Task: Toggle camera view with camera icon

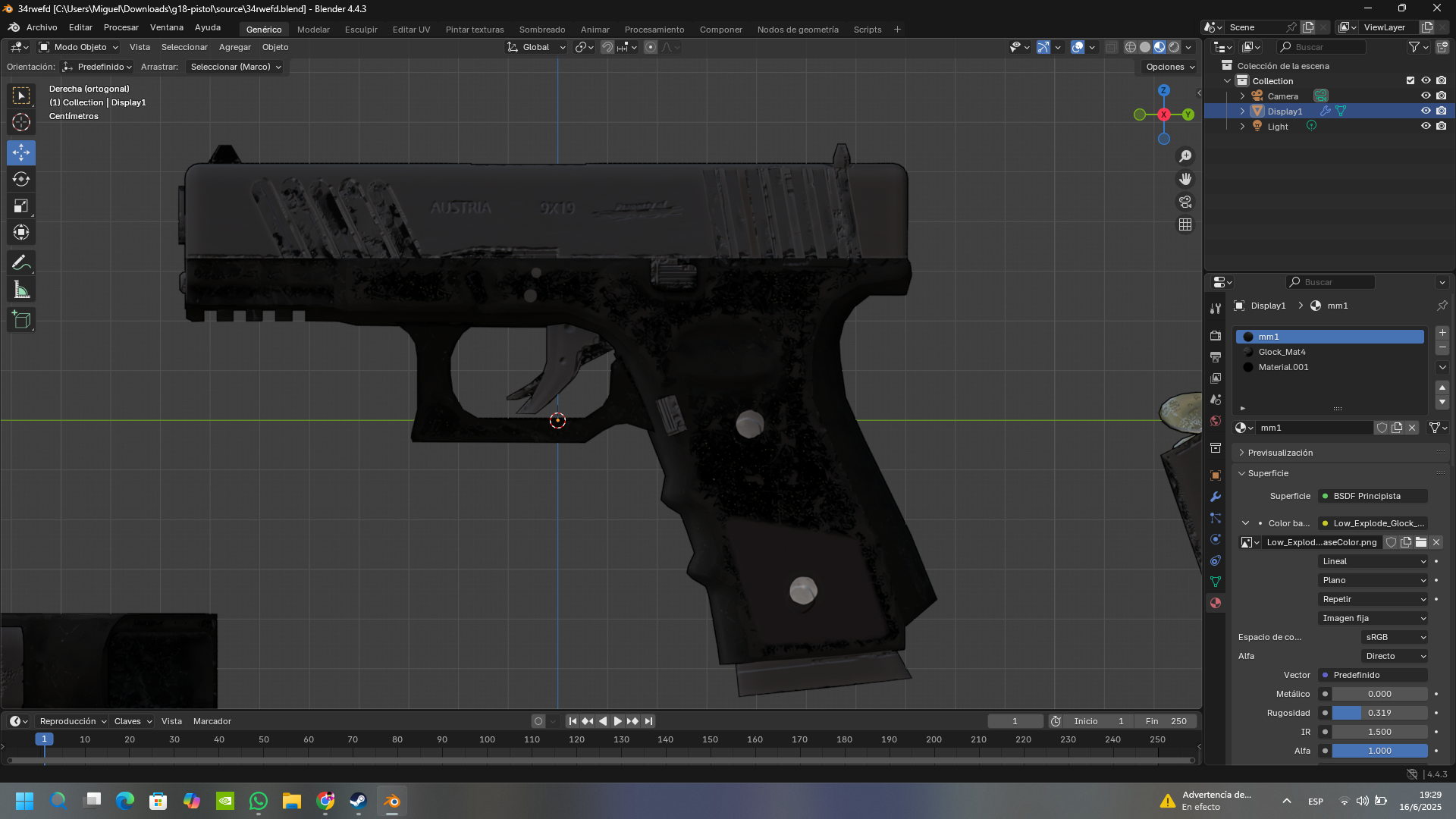Action: (1185, 202)
